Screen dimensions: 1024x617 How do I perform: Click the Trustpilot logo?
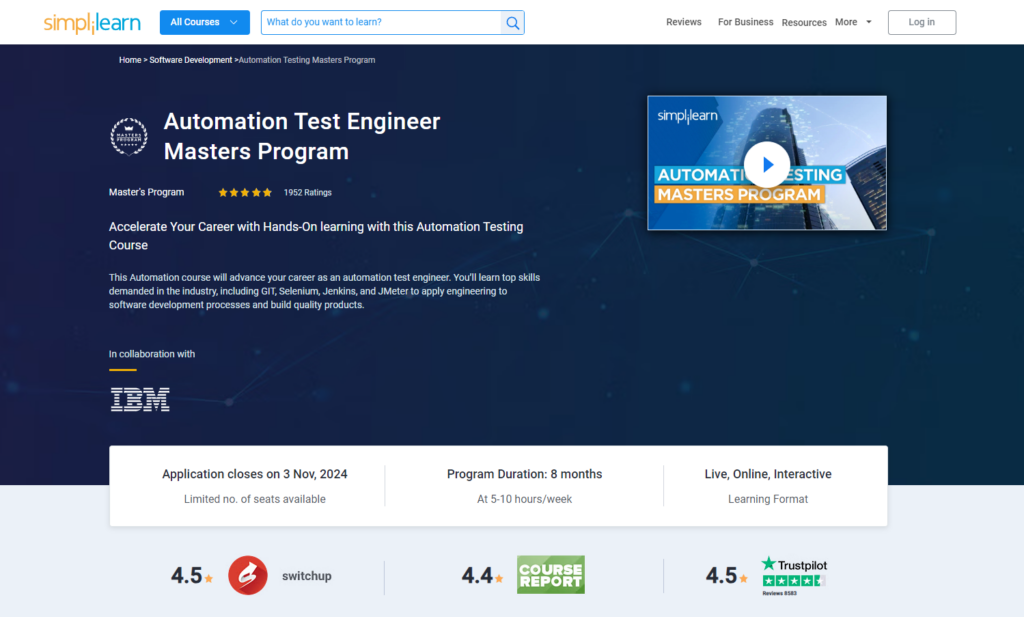794,565
